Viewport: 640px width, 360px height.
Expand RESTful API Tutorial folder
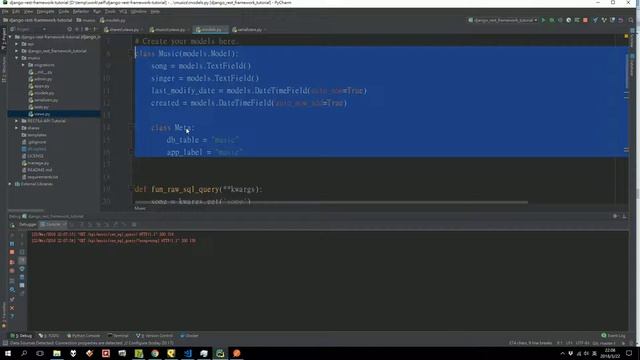17,121
